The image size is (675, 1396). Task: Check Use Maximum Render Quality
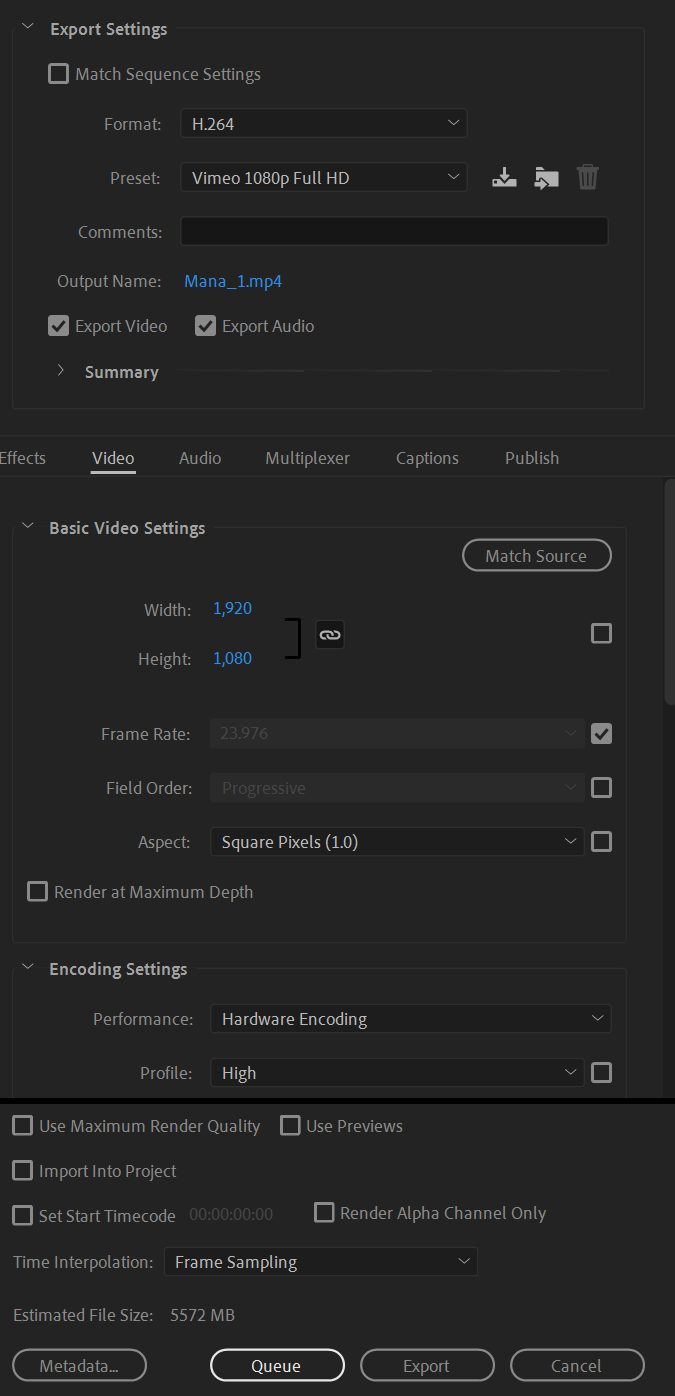pyautogui.click(x=22, y=1125)
